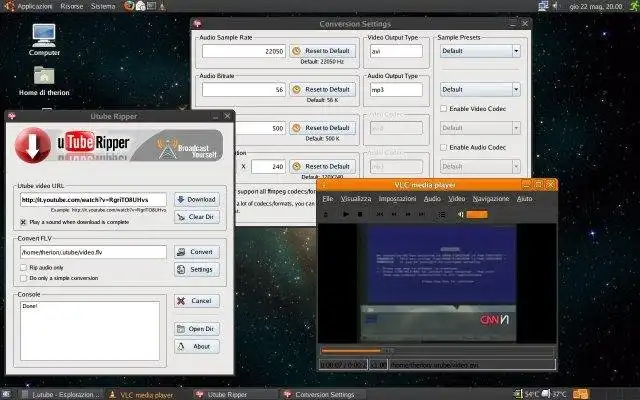Open the Sample Presets Default dropdown
The height and width of the screenshot is (400, 640).
(480, 51)
